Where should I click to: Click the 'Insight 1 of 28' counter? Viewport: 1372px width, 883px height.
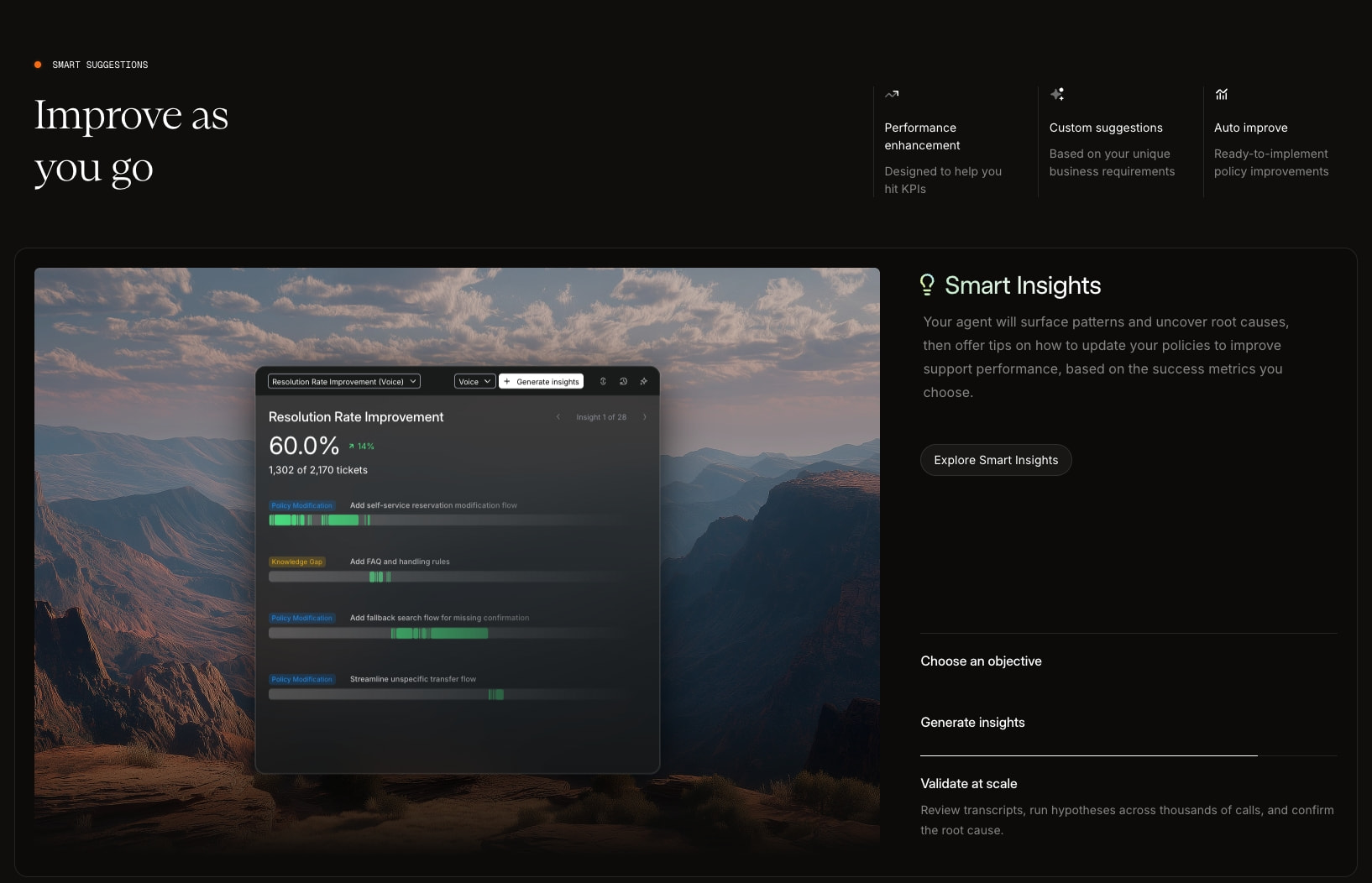(601, 417)
